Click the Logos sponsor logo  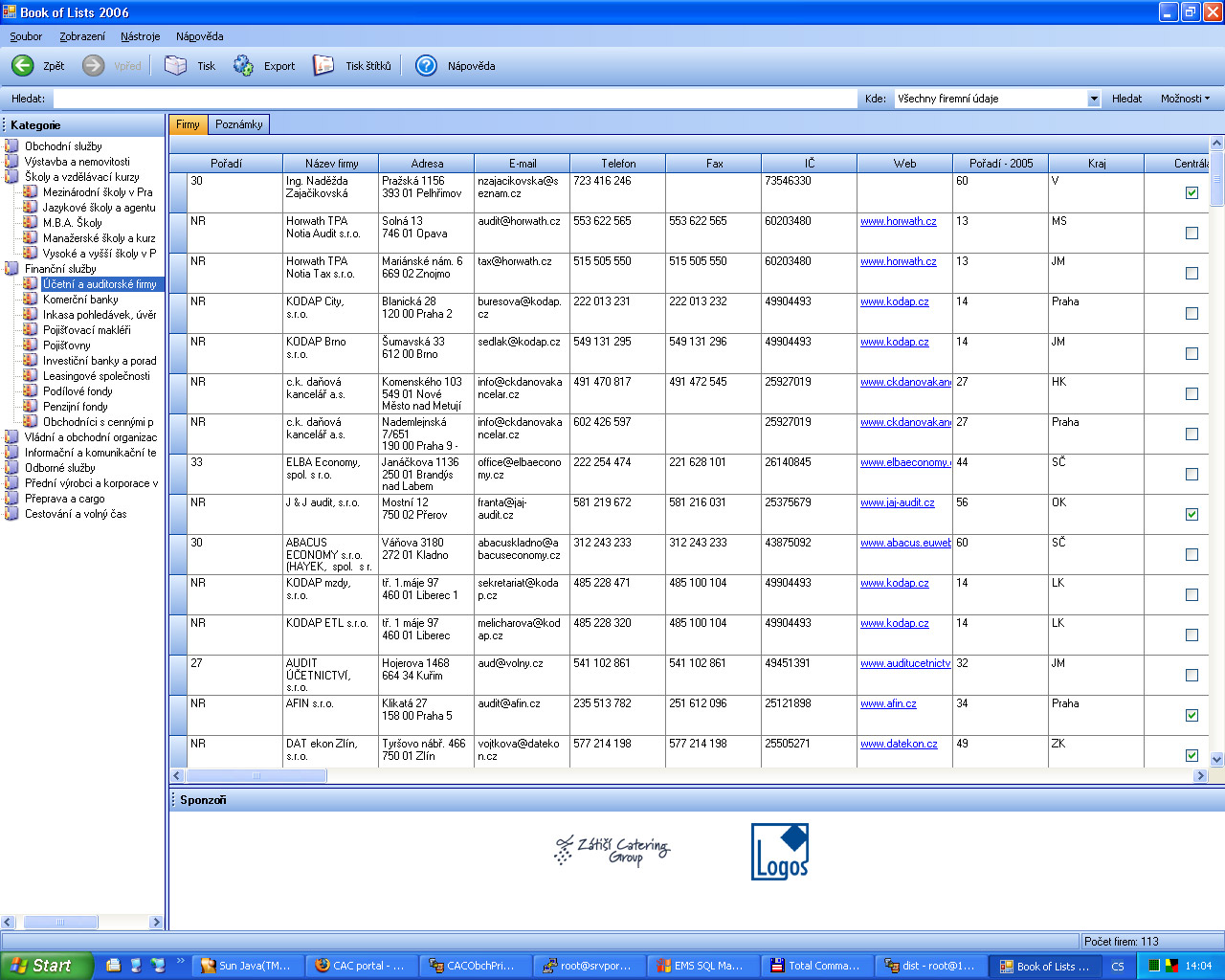(x=780, y=852)
